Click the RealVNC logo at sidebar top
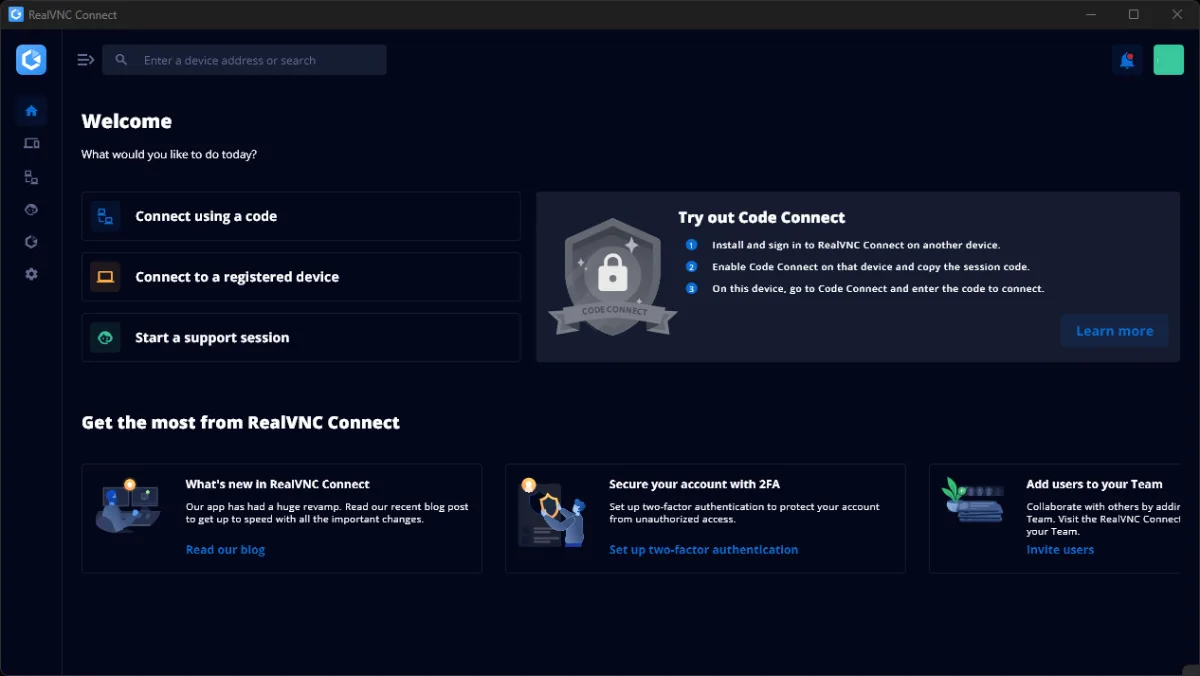This screenshot has width=1200, height=676. (31, 60)
